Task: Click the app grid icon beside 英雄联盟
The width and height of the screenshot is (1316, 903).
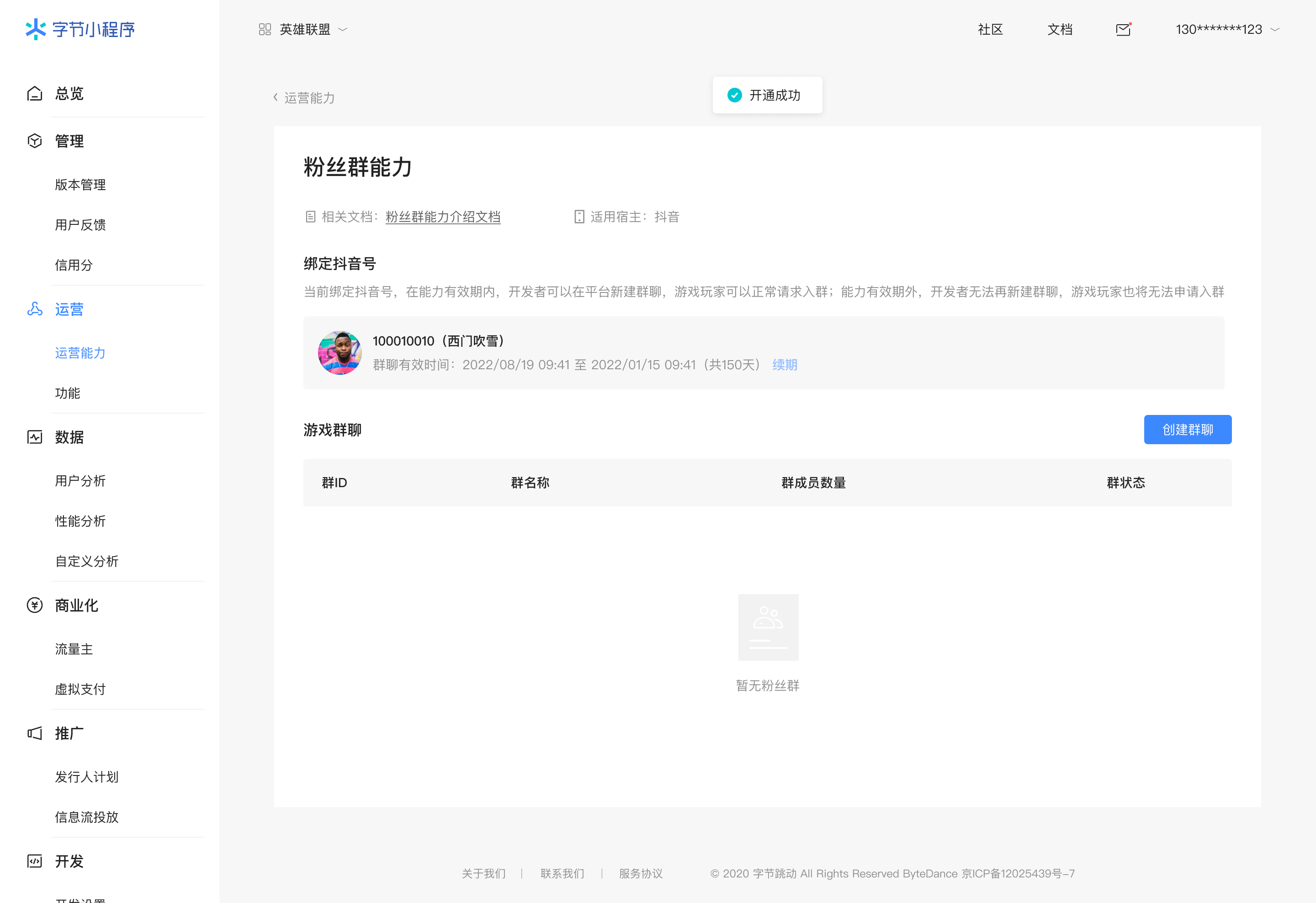Action: 265,29
